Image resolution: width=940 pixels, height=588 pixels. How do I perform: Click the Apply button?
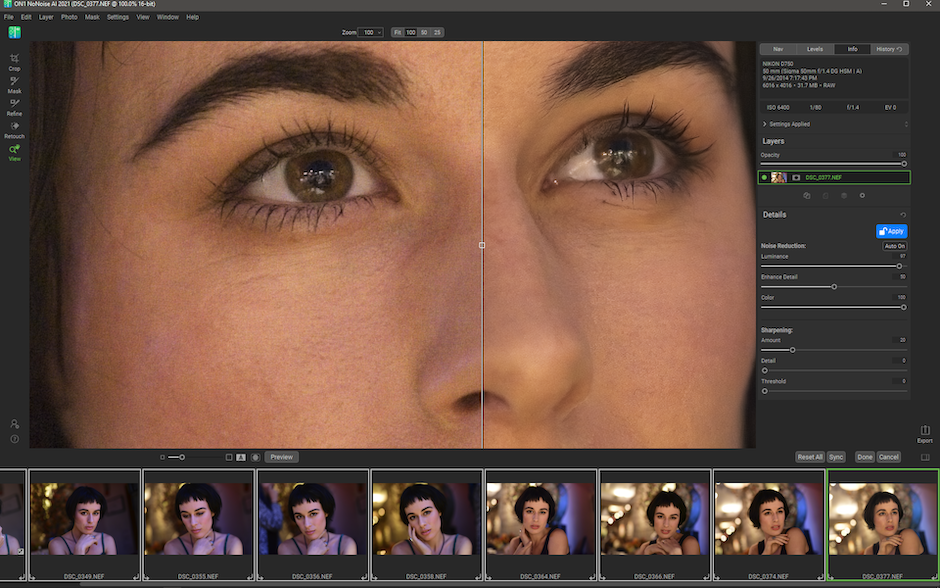tap(891, 231)
